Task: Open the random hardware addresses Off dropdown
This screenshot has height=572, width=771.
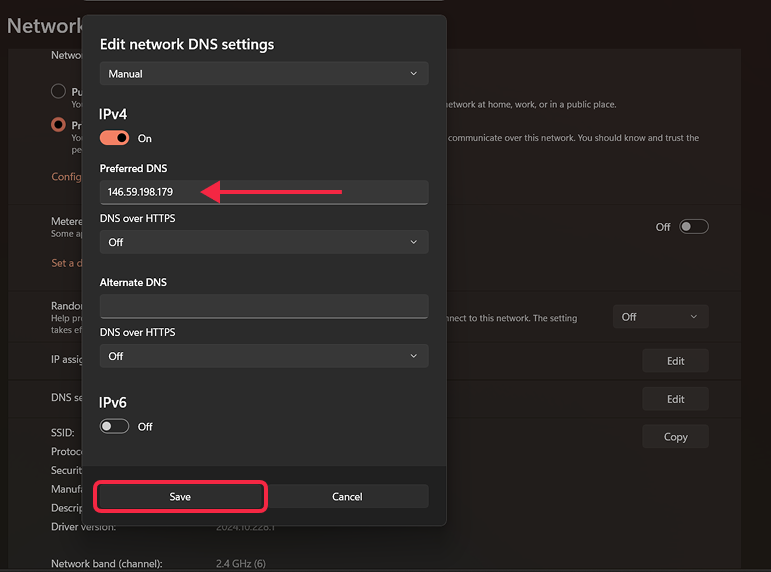Action: pyautogui.click(x=660, y=317)
